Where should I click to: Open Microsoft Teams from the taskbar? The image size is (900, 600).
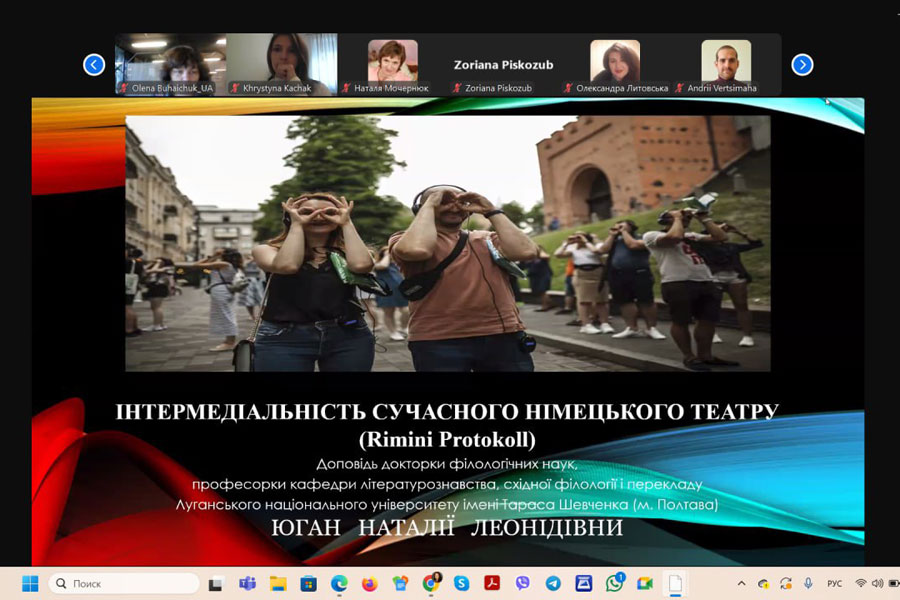247,584
